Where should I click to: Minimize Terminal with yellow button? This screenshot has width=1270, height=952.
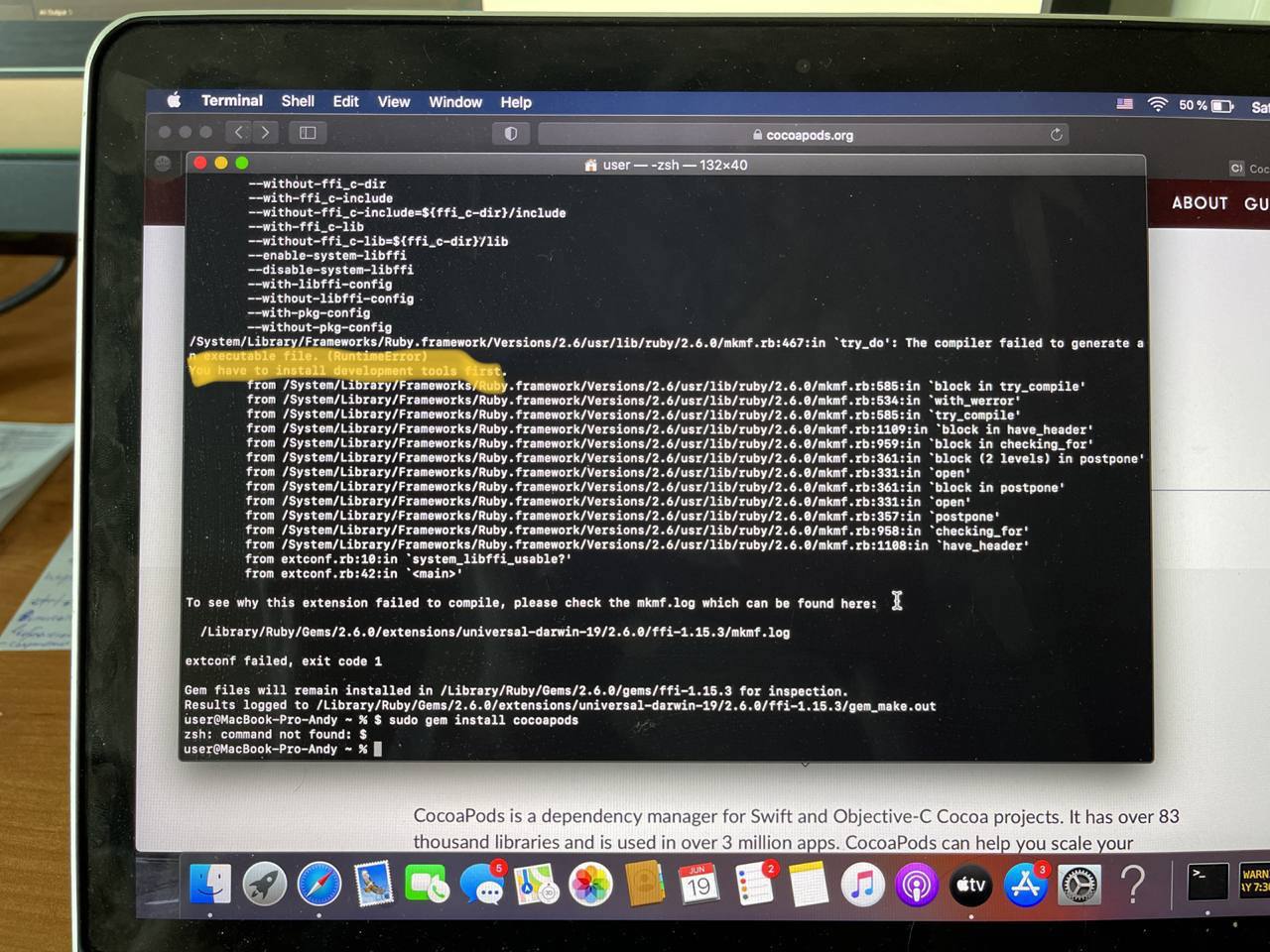point(220,163)
